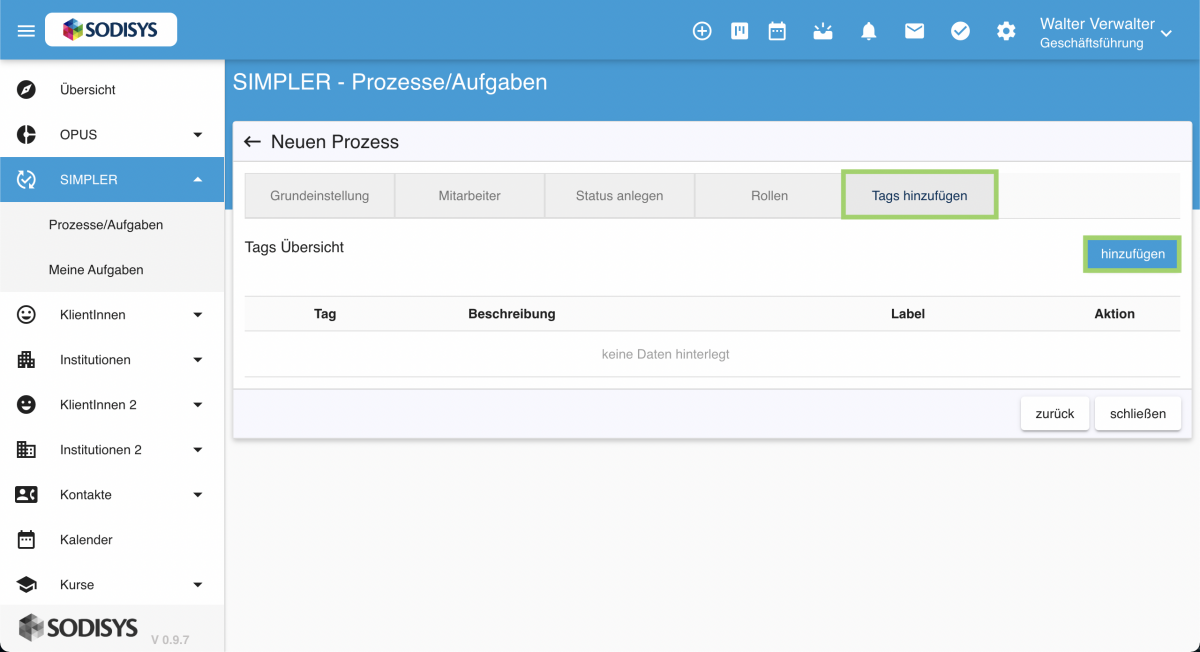Open the calendar icon in top bar
The image size is (1200, 652).
777,31
